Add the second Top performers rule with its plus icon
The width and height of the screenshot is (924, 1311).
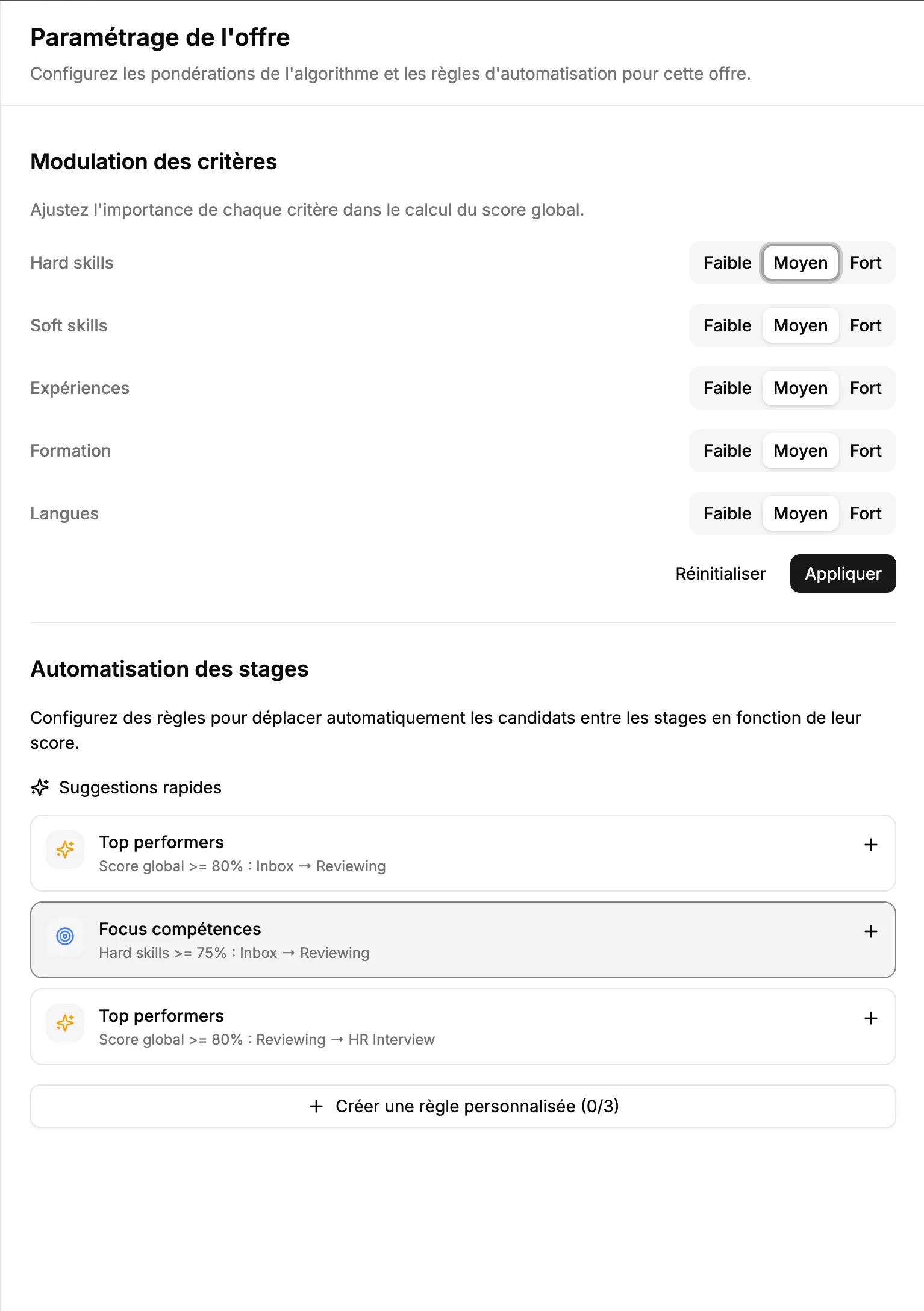870,1018
